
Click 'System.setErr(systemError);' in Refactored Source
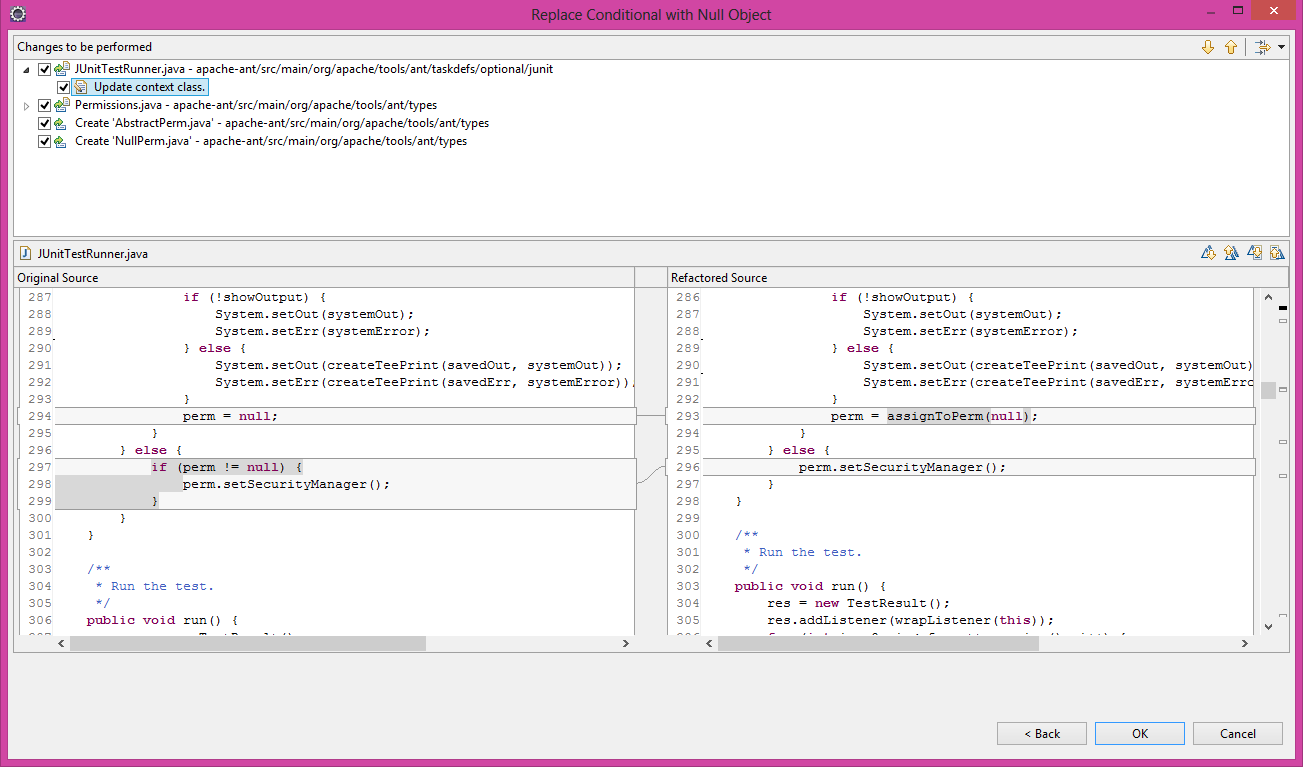971,331
